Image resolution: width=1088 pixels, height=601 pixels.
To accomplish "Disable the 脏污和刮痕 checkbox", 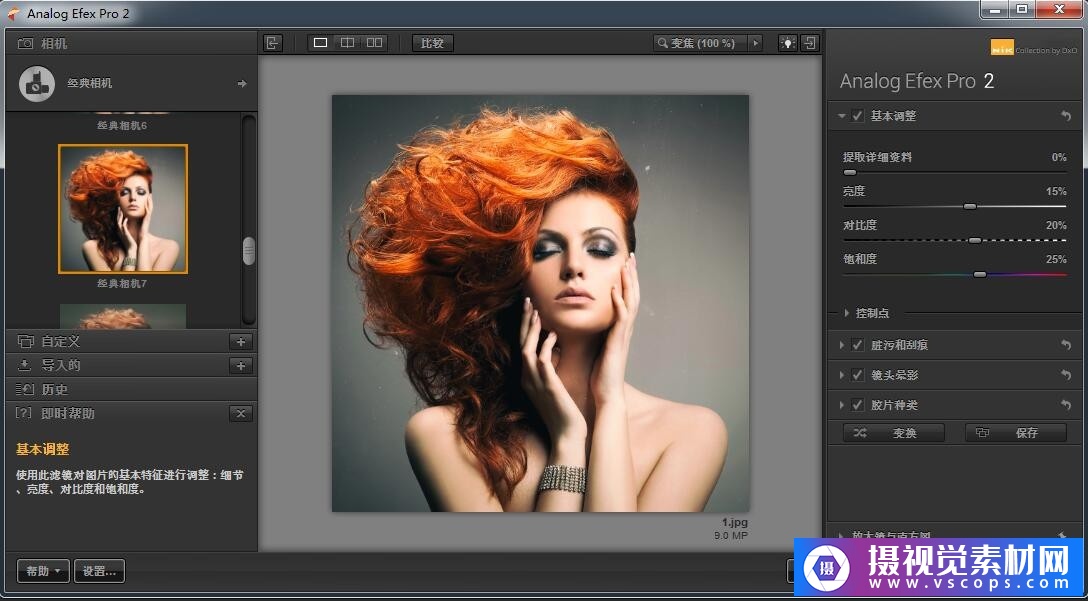I will pos(858,345).
